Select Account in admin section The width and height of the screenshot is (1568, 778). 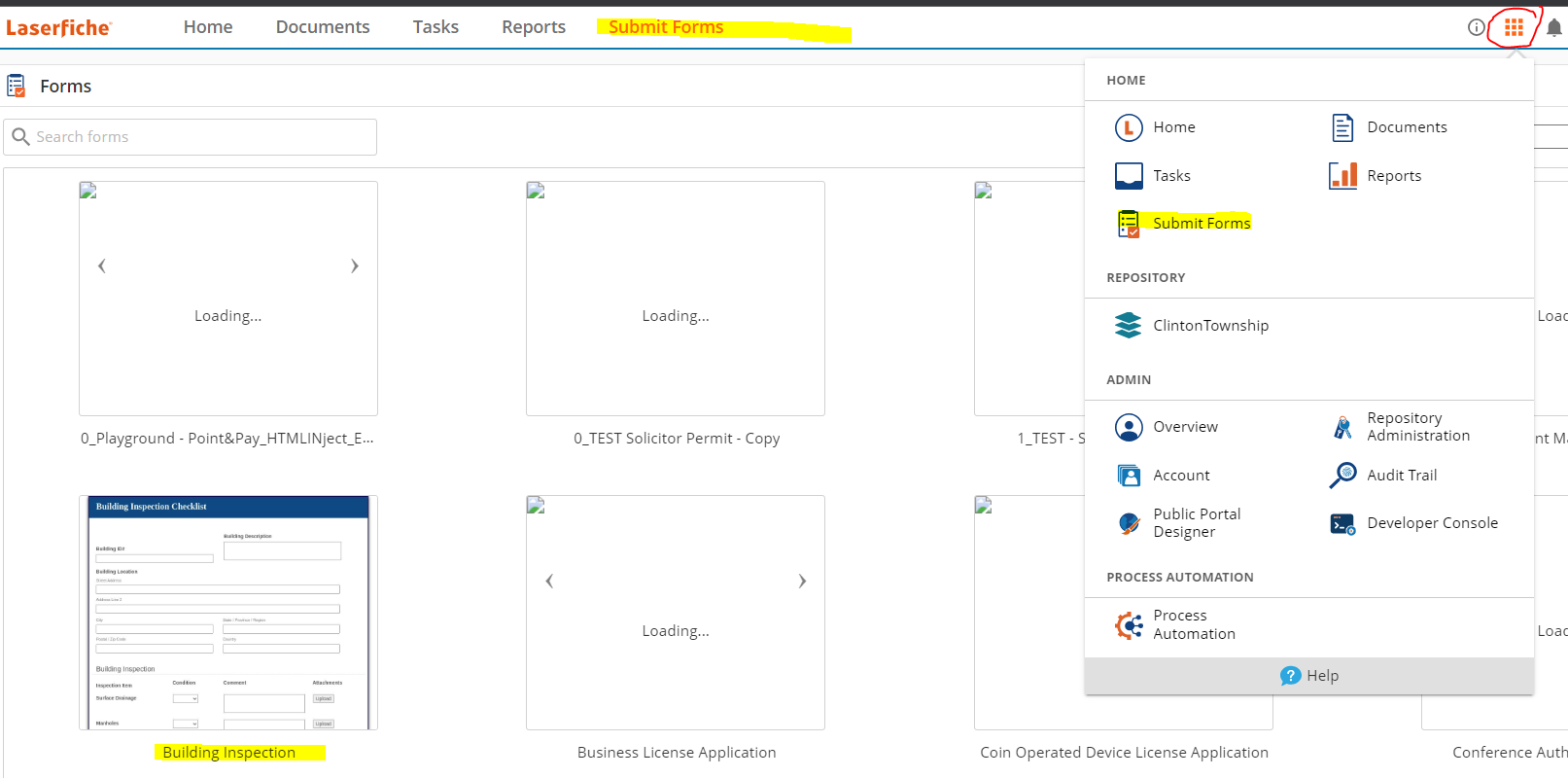point(1180,475)
